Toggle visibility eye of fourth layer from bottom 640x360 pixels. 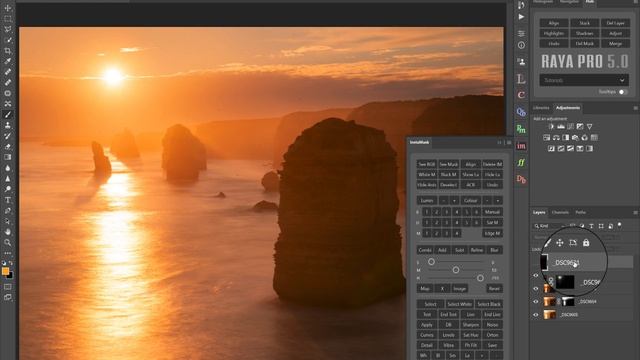coord(536,276)
